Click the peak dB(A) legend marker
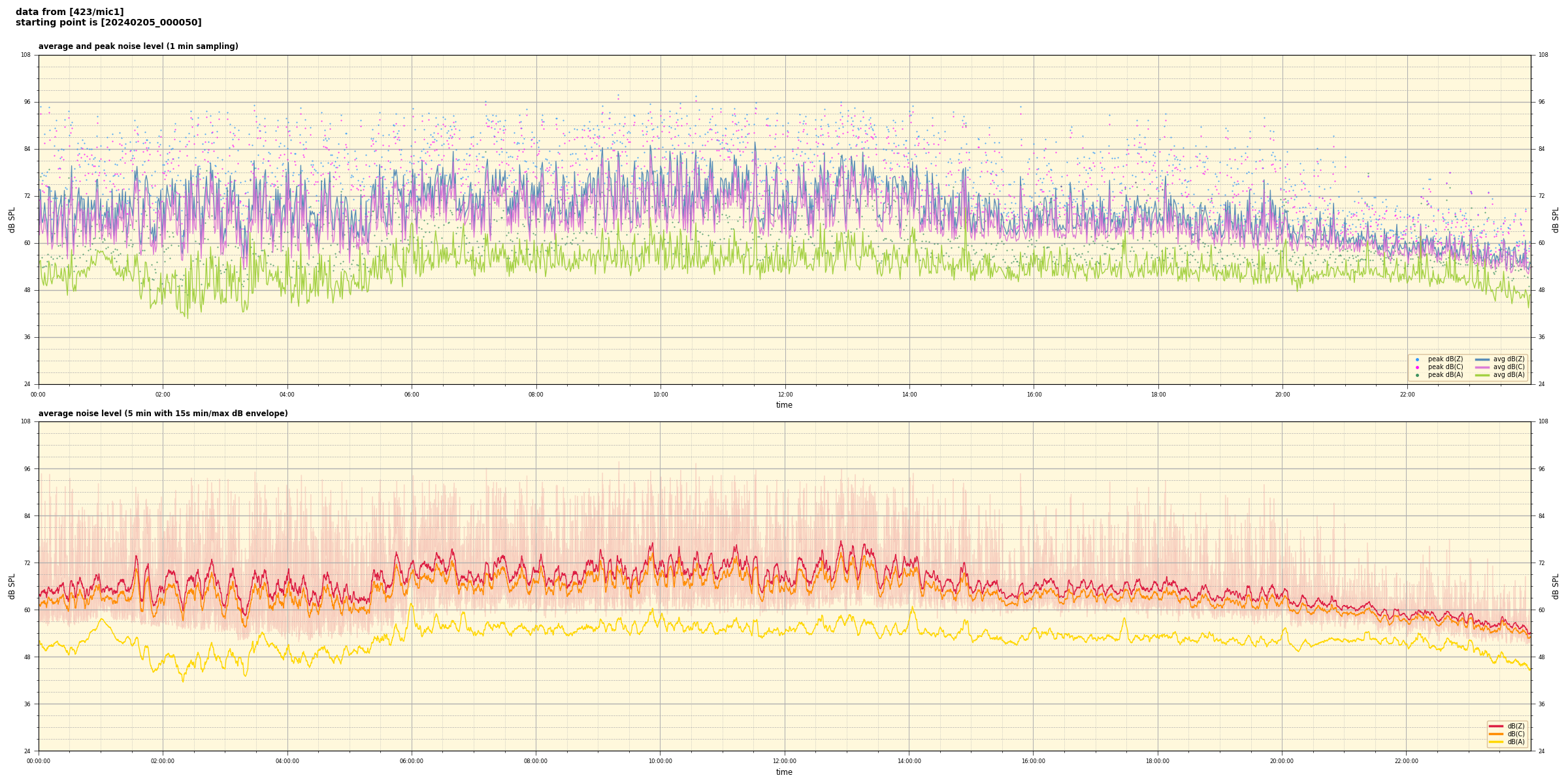 [1417, 375]
